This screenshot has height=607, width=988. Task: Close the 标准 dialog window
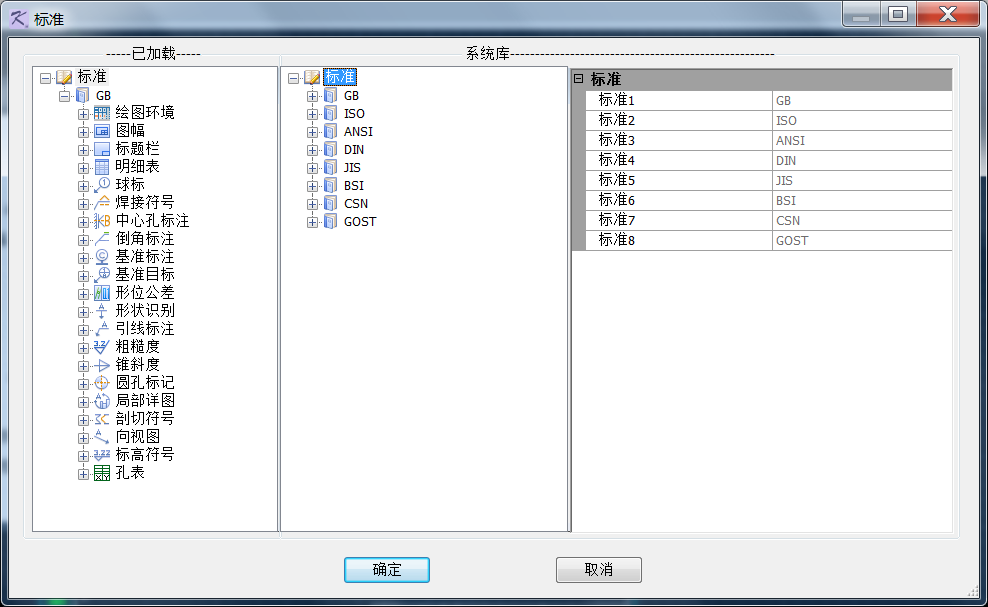[x=948, y=14]
